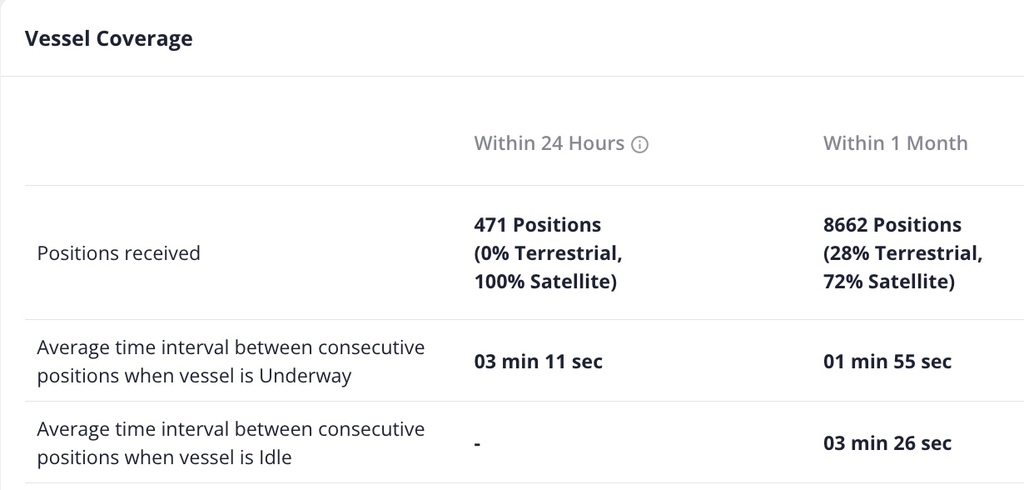Select the 03 min 11 sec value
Screen dimensions: 1024x490
538,361
